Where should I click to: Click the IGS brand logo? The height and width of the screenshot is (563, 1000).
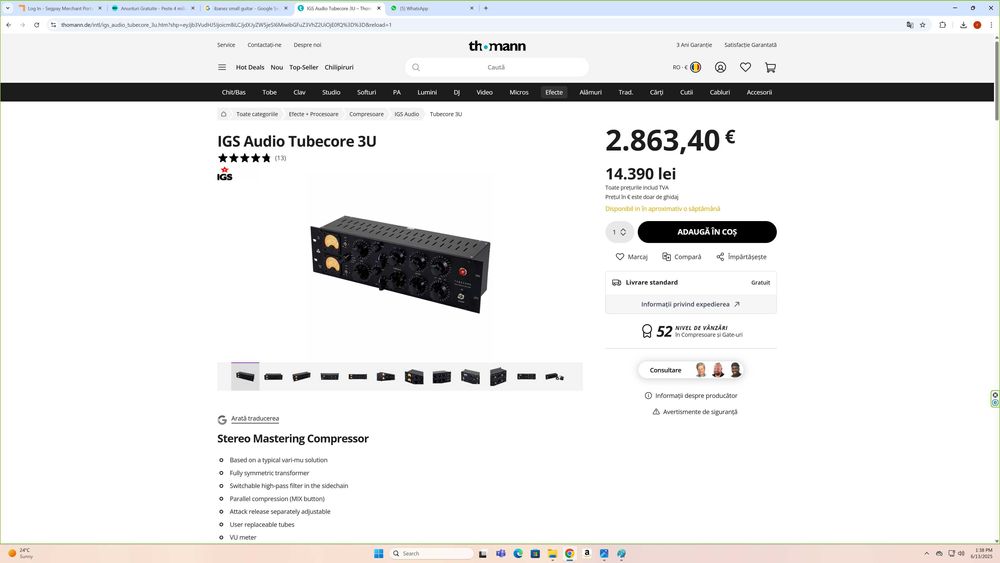(224, 174)
